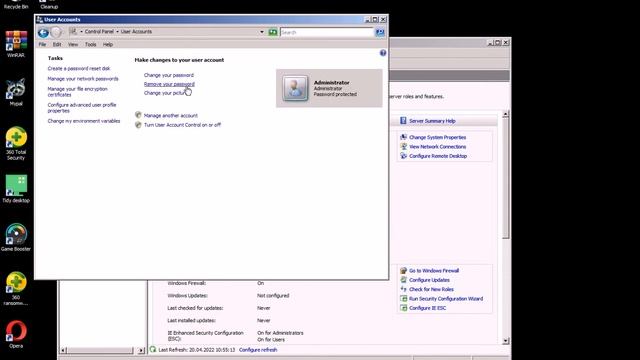Click the Server Manager vertical scrollbar down arrow
The image size is (640, 360).
506,340
